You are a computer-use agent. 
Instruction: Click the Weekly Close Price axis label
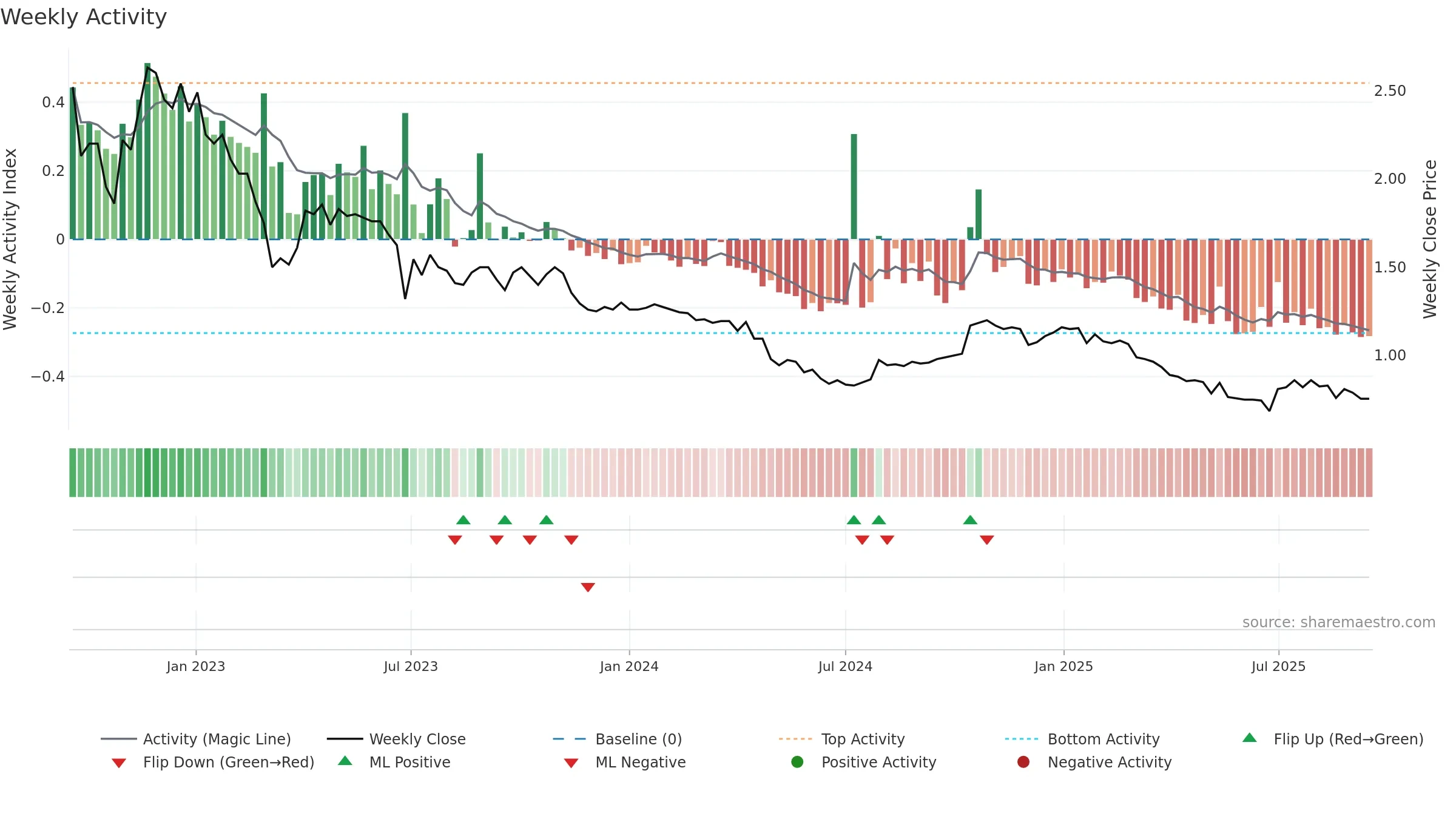[1430, 239]
